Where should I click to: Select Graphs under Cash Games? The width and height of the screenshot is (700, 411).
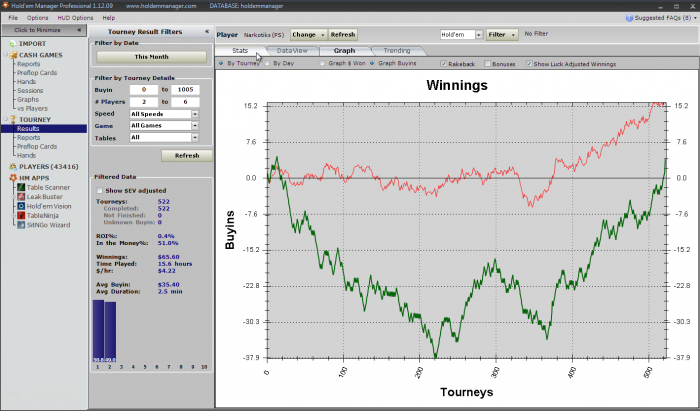point(28,100)
